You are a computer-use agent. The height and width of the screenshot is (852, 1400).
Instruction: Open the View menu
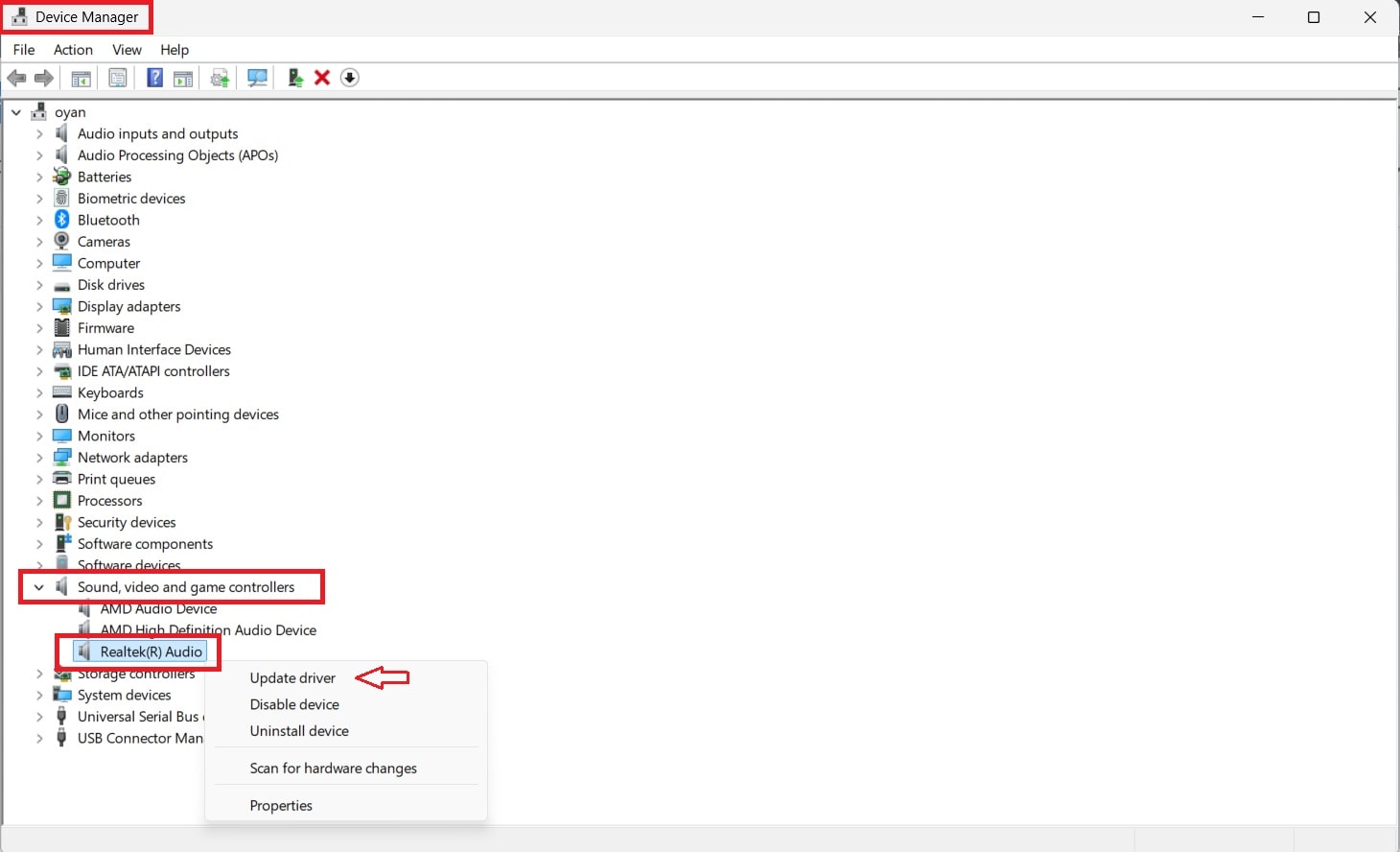coord(127,49)
